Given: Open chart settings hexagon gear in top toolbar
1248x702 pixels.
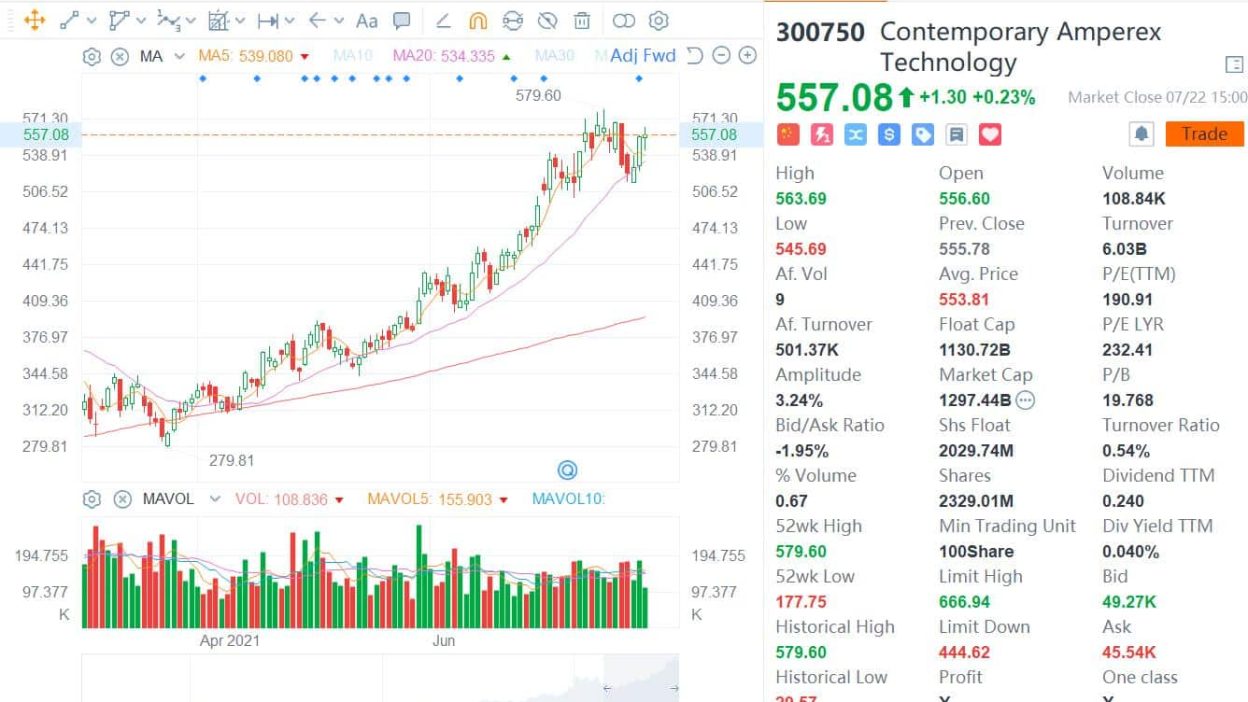Looking at the screenshot, I should point(658,20).
